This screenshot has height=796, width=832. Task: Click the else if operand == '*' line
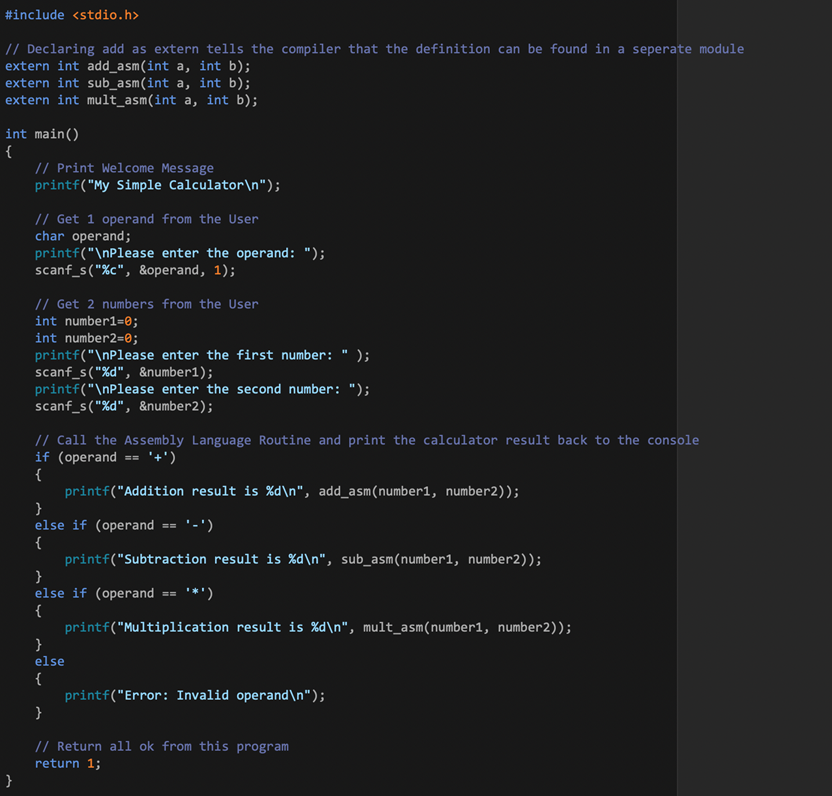click(x=124, y=593)
